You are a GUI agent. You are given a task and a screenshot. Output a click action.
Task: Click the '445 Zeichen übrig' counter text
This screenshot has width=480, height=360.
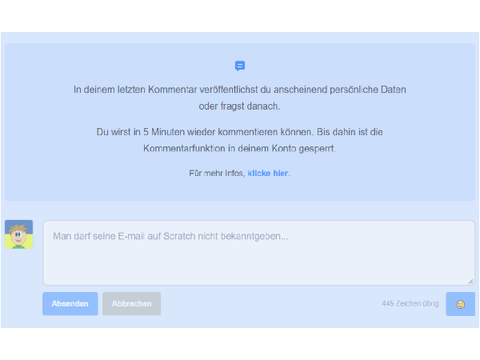click(x=410, y=304)
